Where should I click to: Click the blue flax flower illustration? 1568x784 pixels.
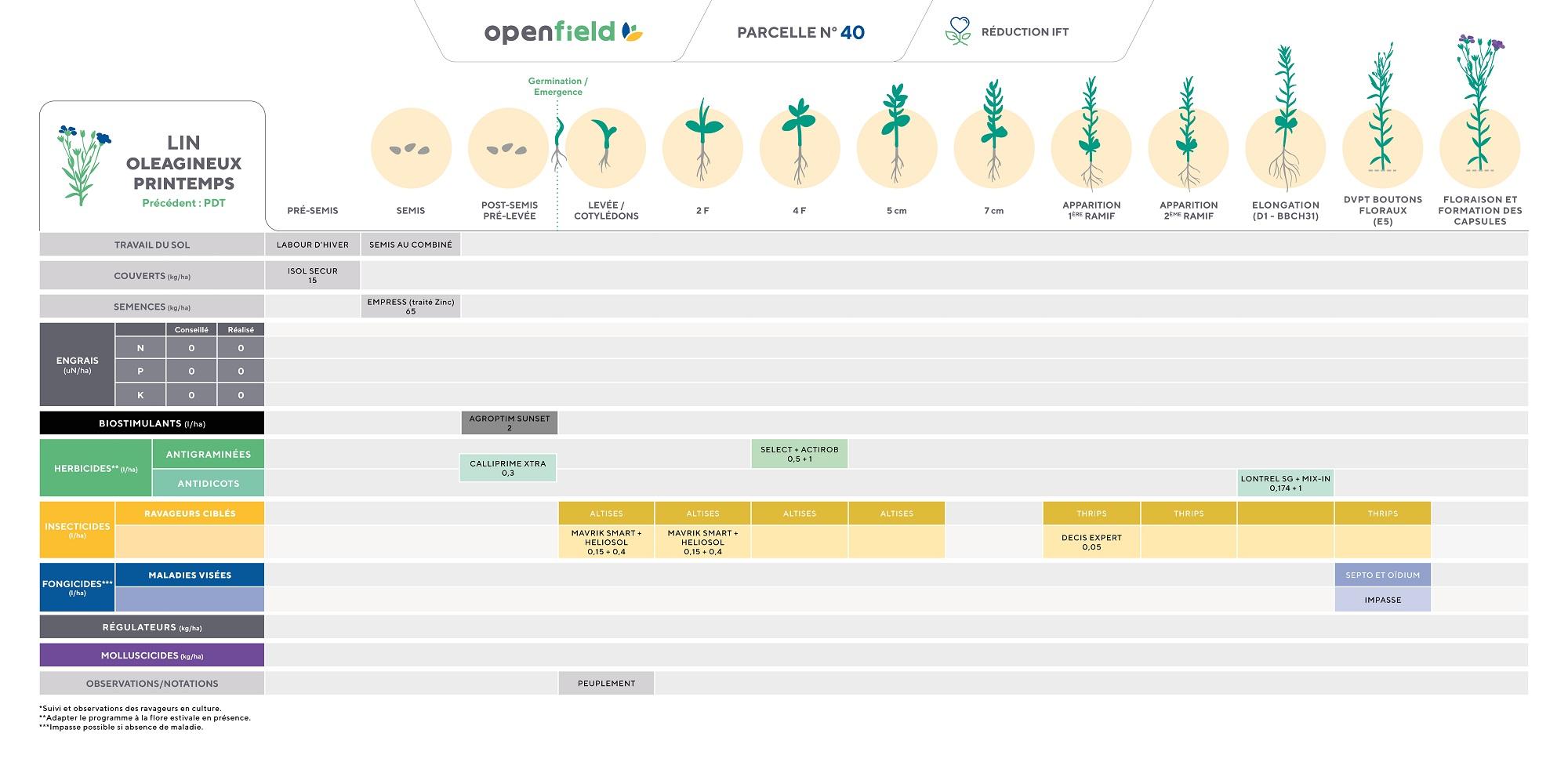[82, 163]
